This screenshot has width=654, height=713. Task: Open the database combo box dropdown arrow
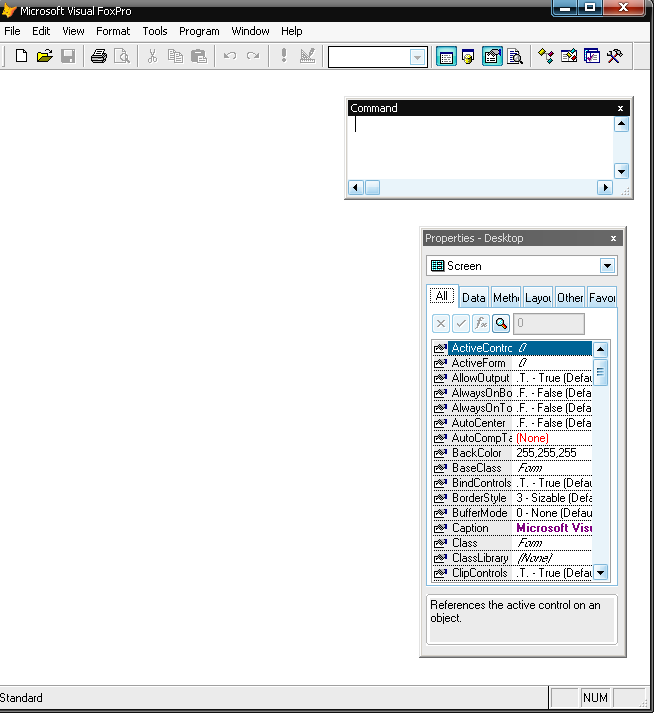pyautogui.click(x=417, y=57)
